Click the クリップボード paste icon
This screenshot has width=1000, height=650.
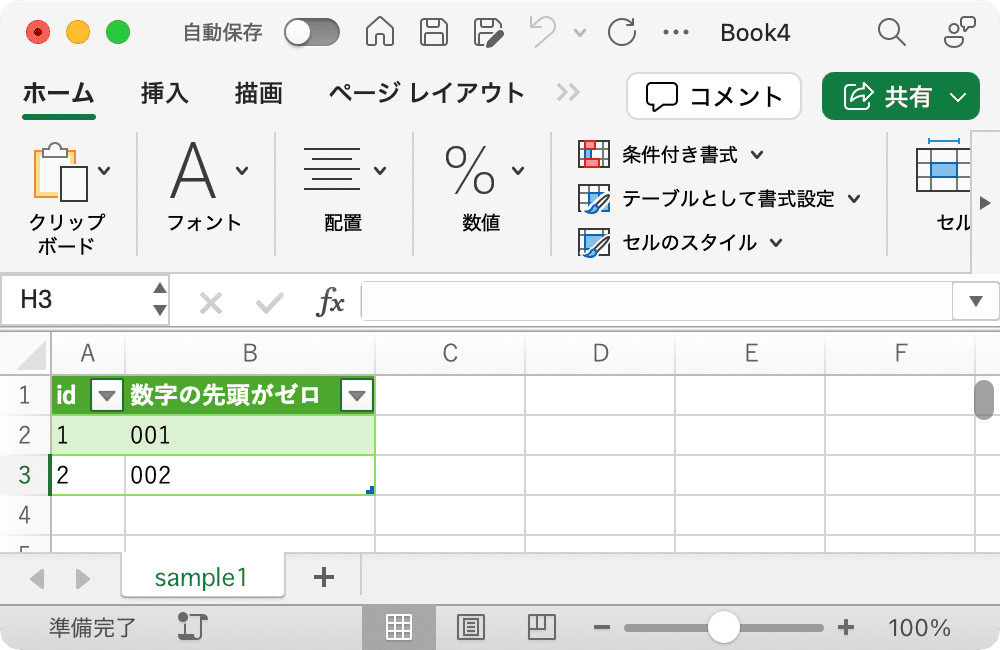pyautogui.click(x=61, y=172)
